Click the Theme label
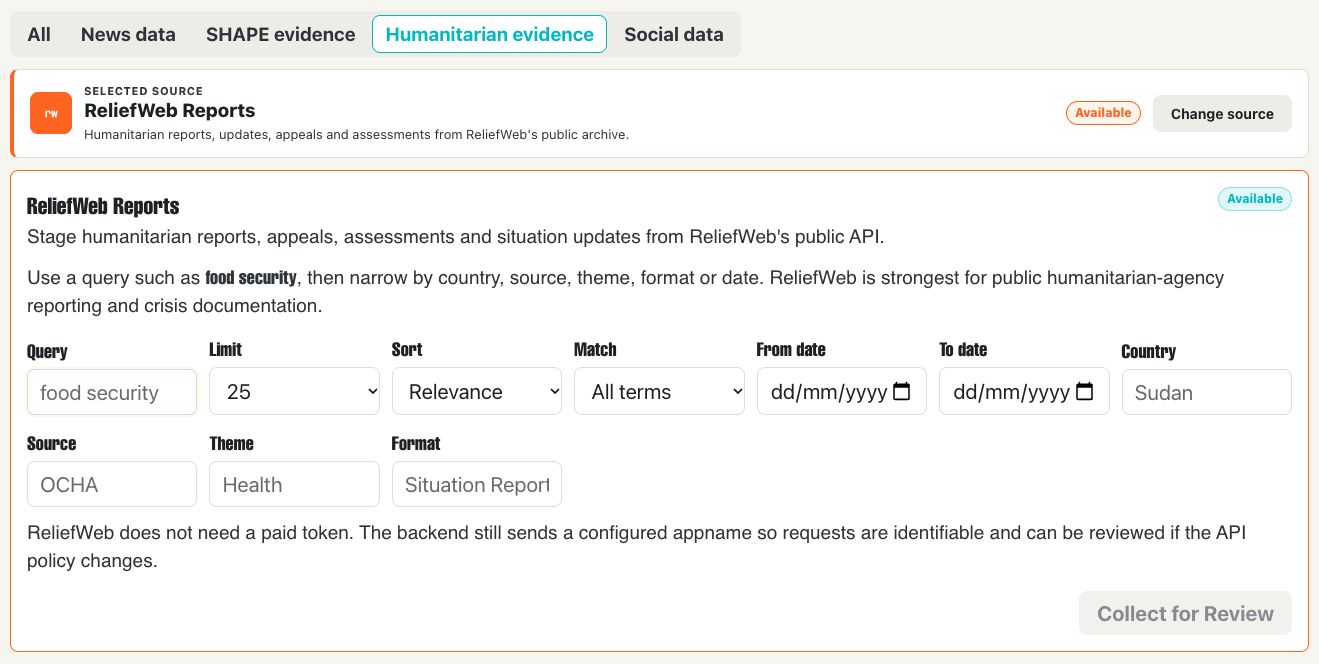1319x664 pixels. 232,444
